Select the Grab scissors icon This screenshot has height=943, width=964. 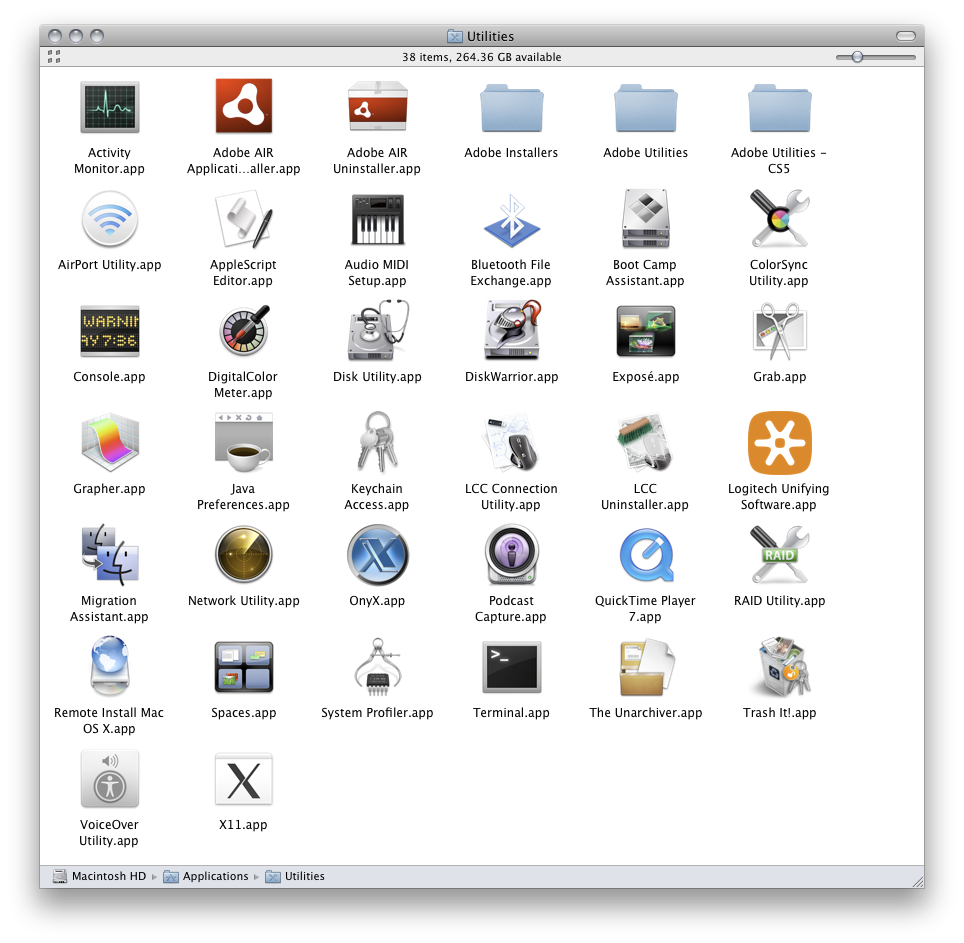[x=780, y=331]
